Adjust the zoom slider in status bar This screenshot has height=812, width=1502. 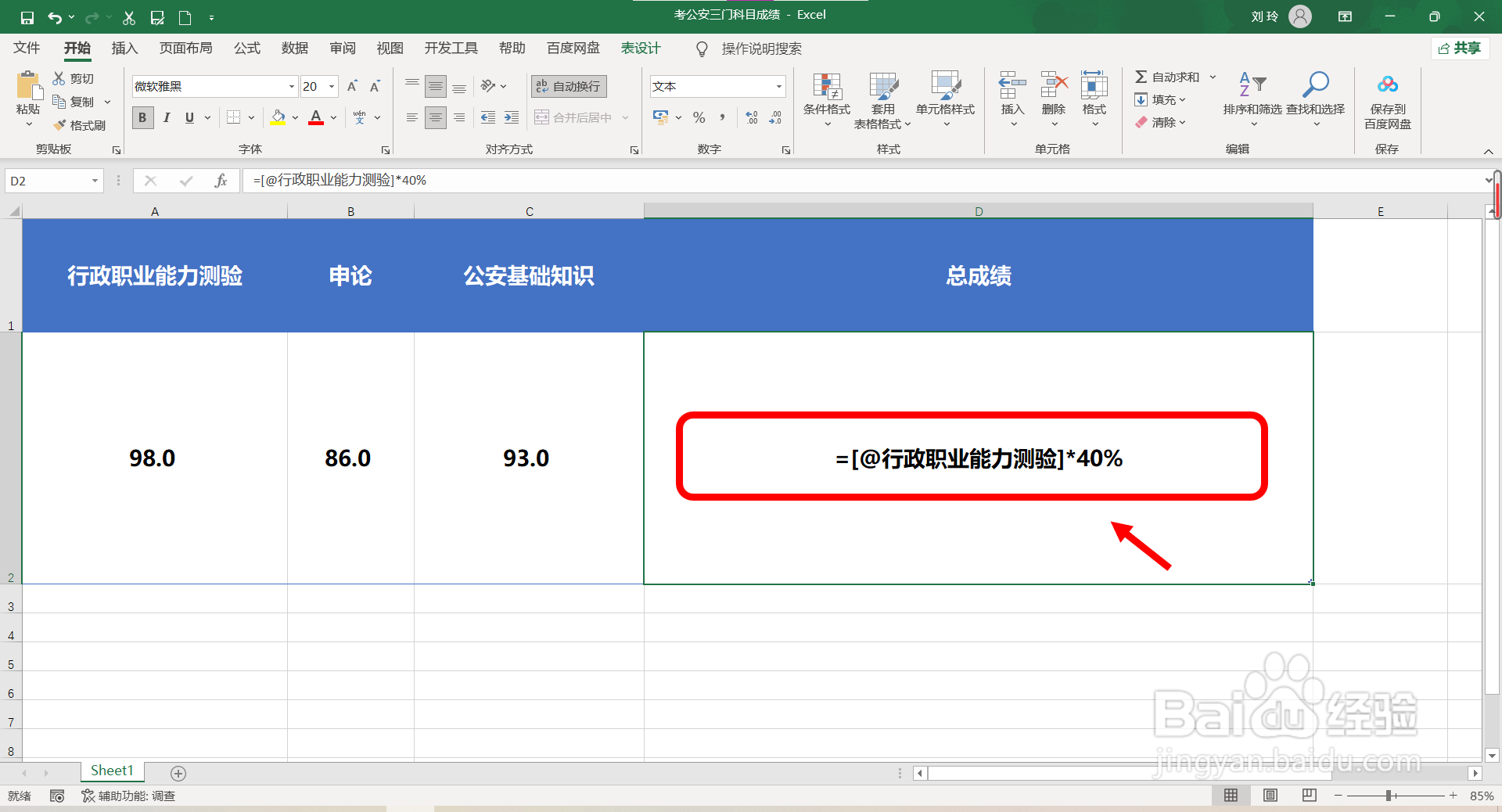(x=1389, y=796)
